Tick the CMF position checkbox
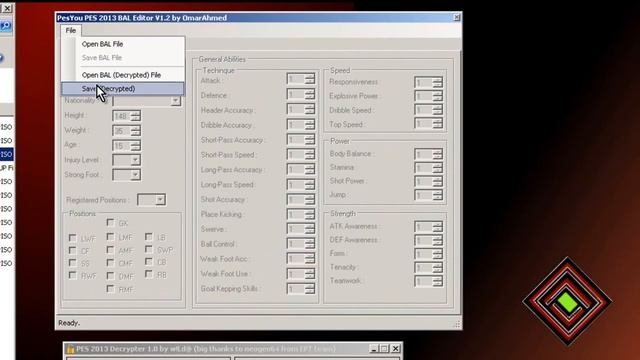Screen dimensions: 640x360 pos(110,262)
